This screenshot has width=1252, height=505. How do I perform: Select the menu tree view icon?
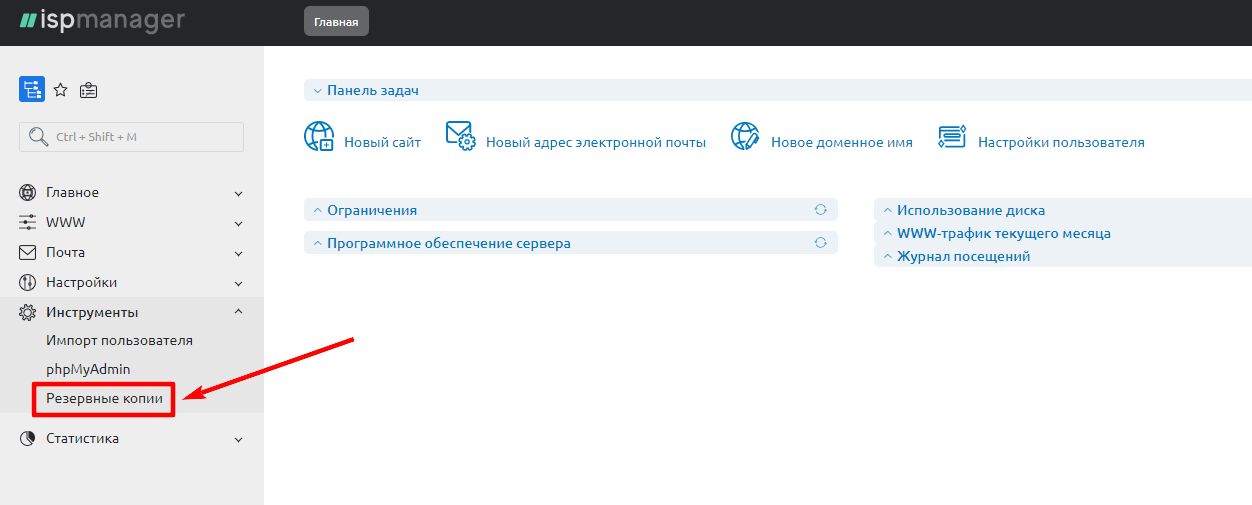[32, 90]
